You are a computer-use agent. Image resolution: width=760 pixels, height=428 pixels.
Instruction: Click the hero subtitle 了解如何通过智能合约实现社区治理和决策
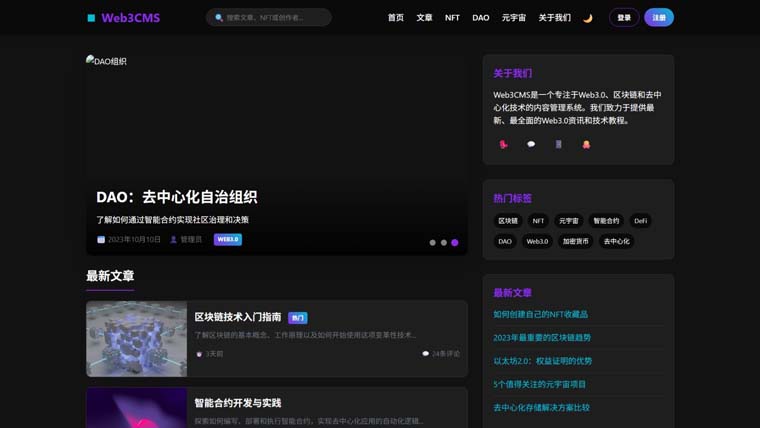[172, 220]
